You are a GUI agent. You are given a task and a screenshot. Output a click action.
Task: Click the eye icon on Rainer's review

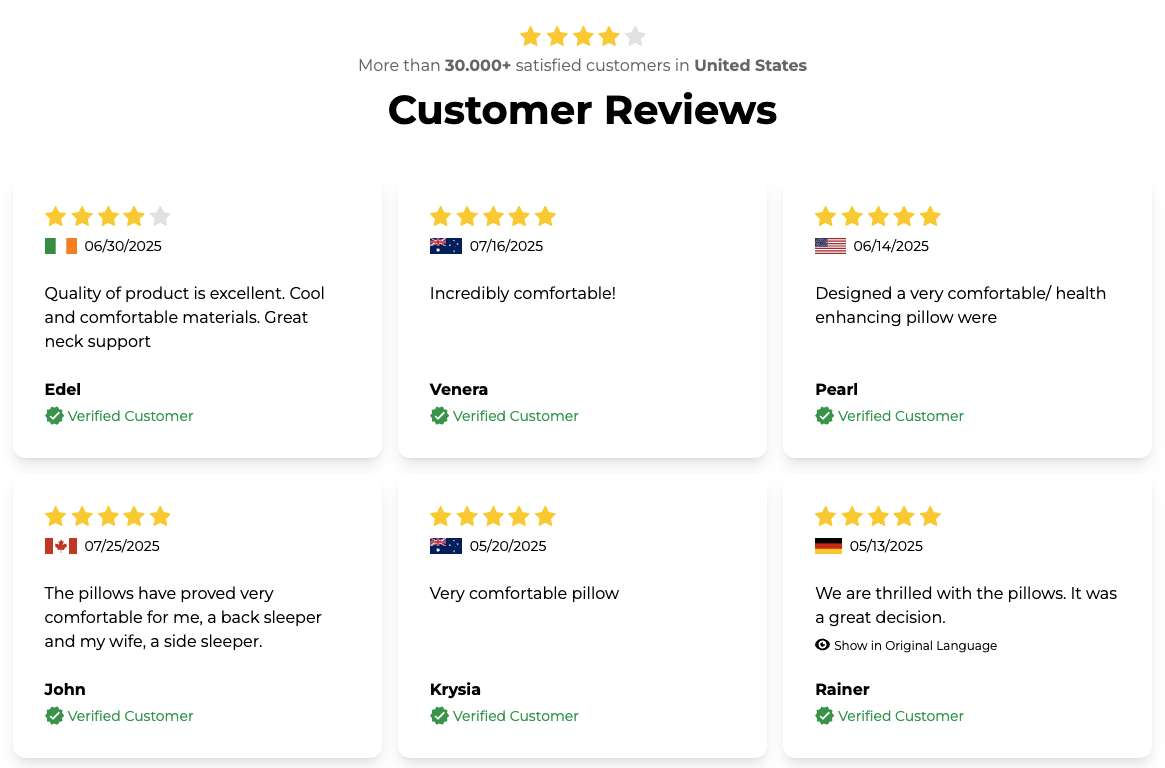click(823, 645)
